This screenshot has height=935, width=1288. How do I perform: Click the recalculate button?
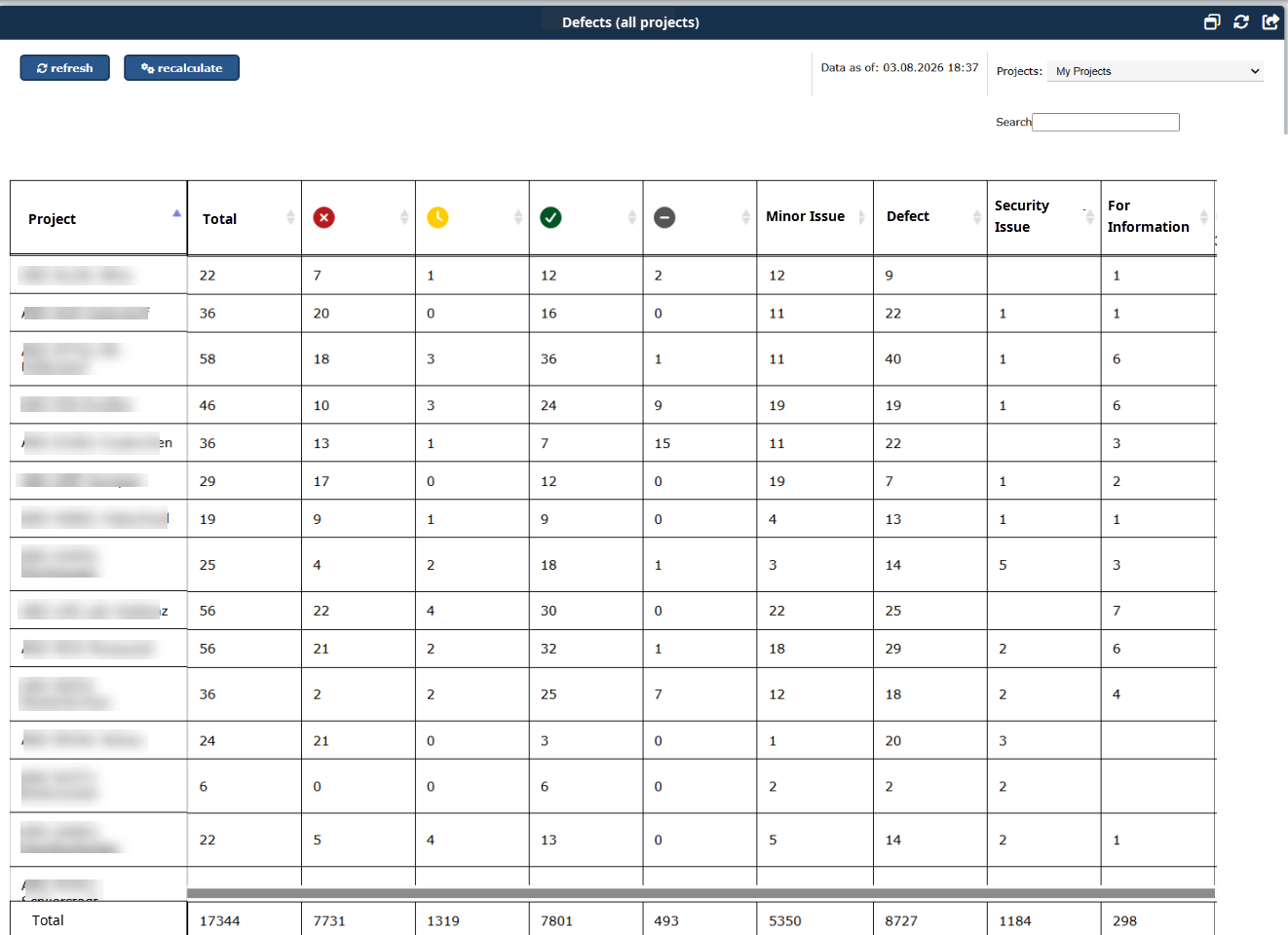point(181,68)
